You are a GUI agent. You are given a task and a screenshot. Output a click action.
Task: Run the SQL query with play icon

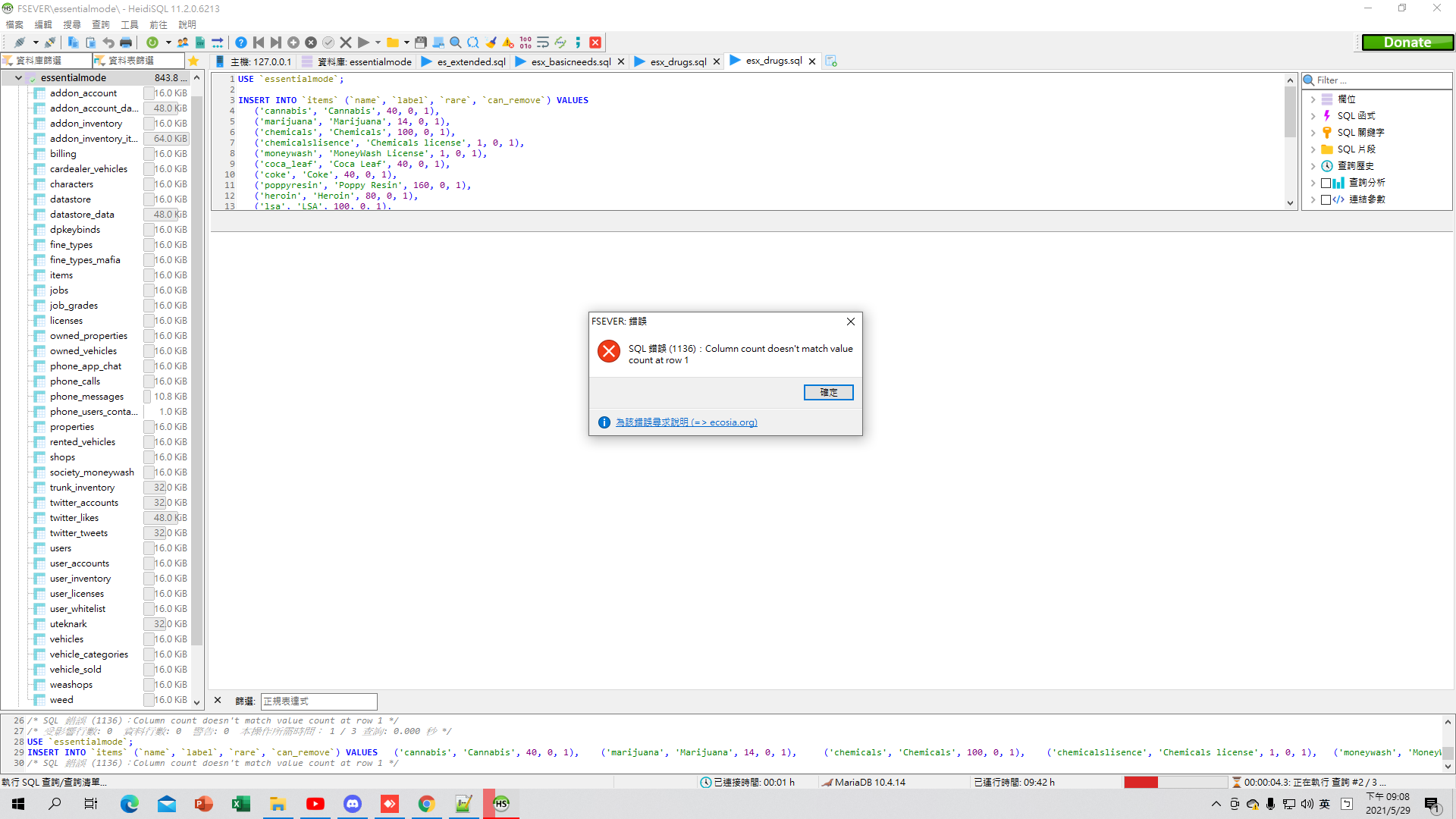[x=363, y=42]
